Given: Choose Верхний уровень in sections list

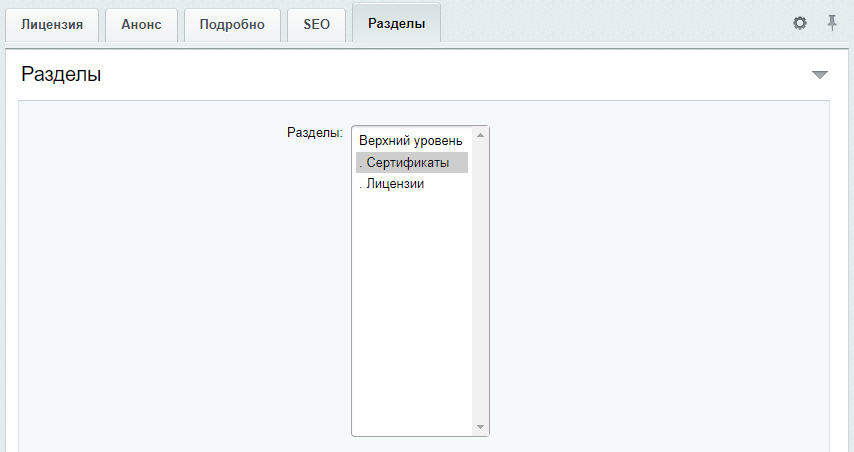Looking at the screenshot, I should (x=412, y=141).
